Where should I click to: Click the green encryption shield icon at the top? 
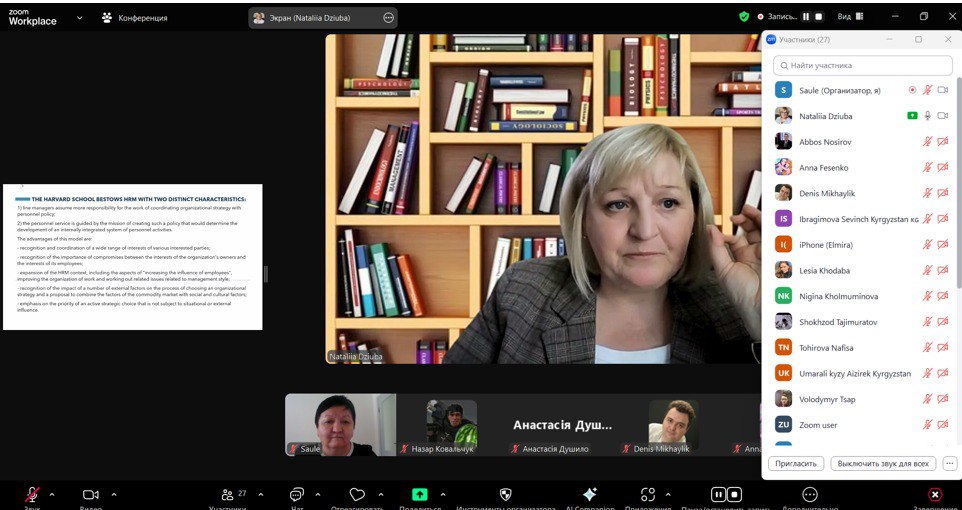[x=744, y=17]
